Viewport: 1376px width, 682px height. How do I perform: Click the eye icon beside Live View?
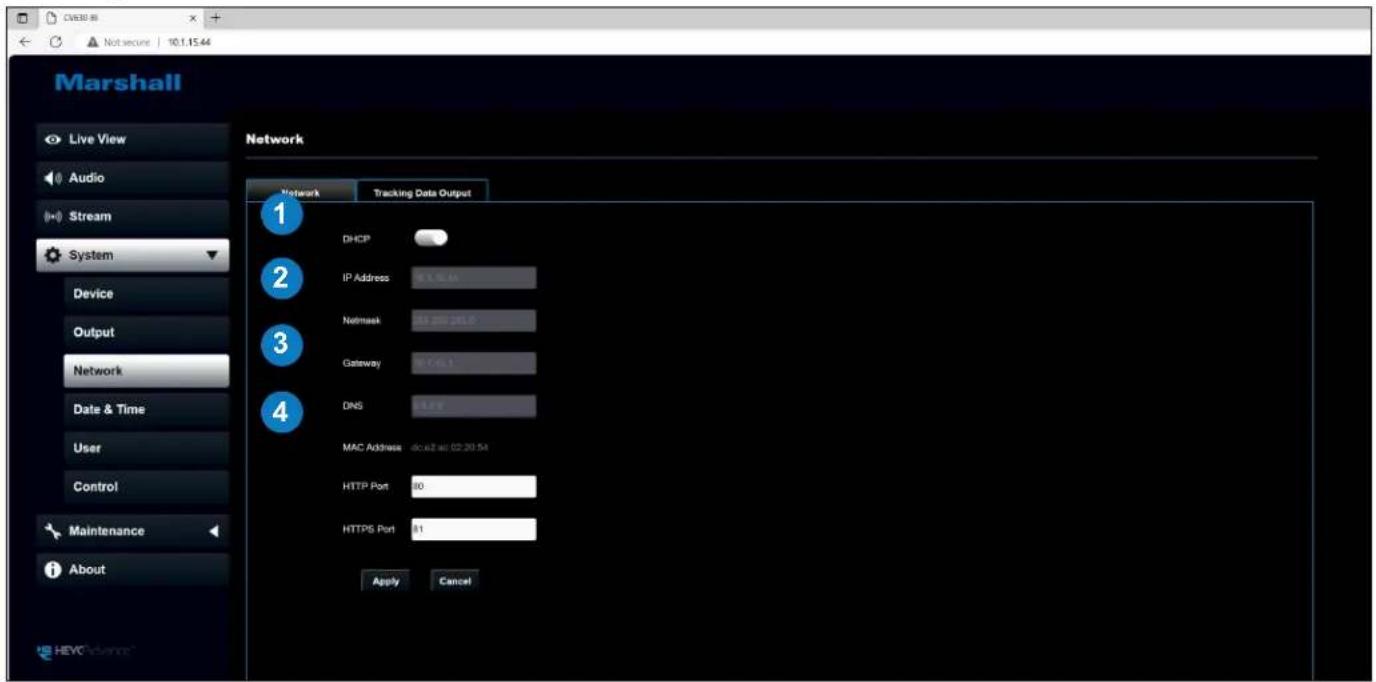(52, 139)
